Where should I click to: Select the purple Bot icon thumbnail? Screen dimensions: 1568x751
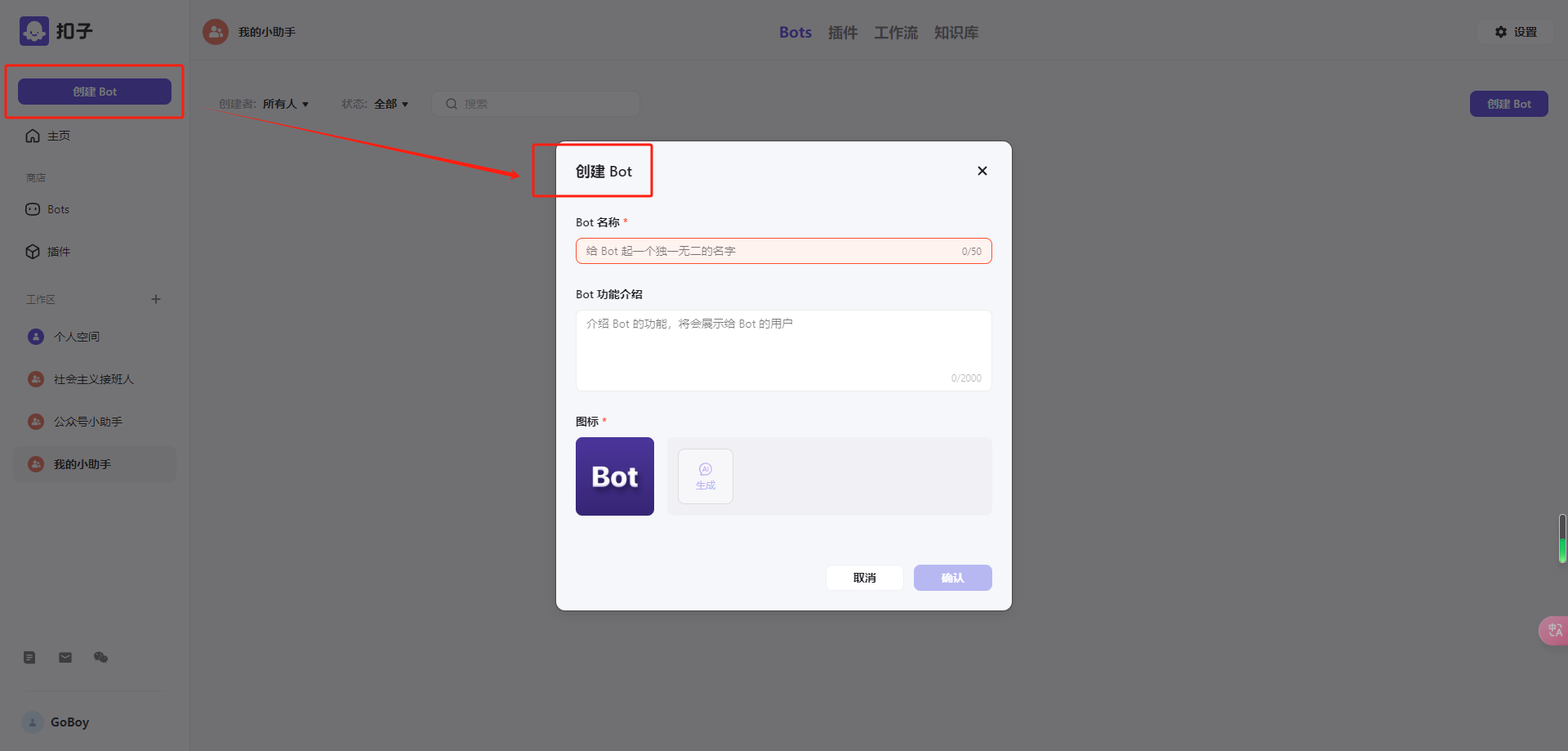point(615,476)
